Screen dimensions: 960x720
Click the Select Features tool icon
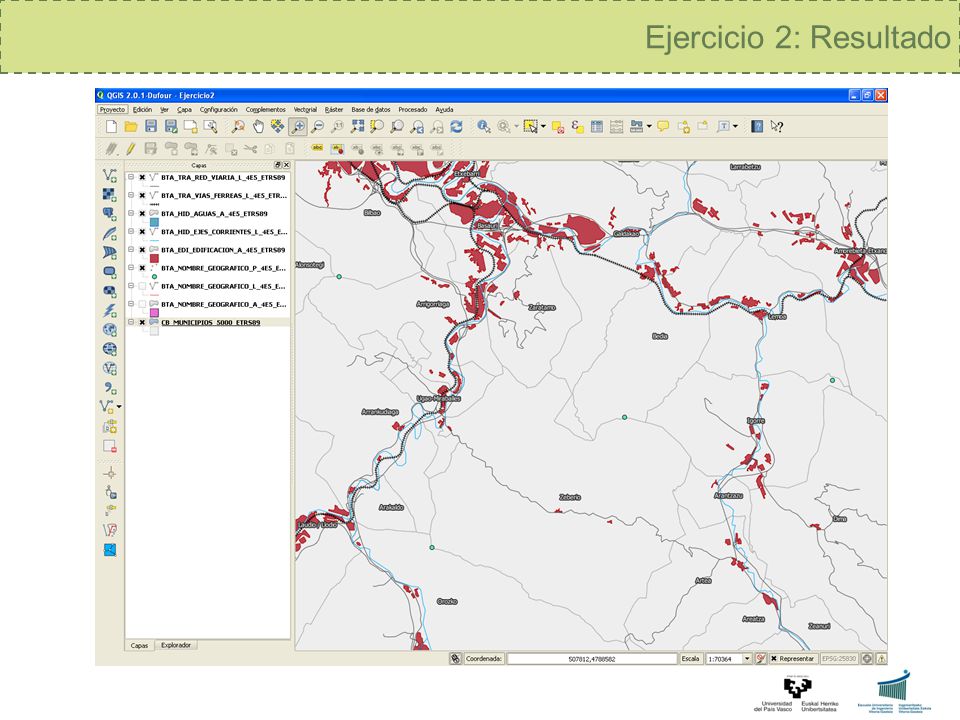(531, 127)
